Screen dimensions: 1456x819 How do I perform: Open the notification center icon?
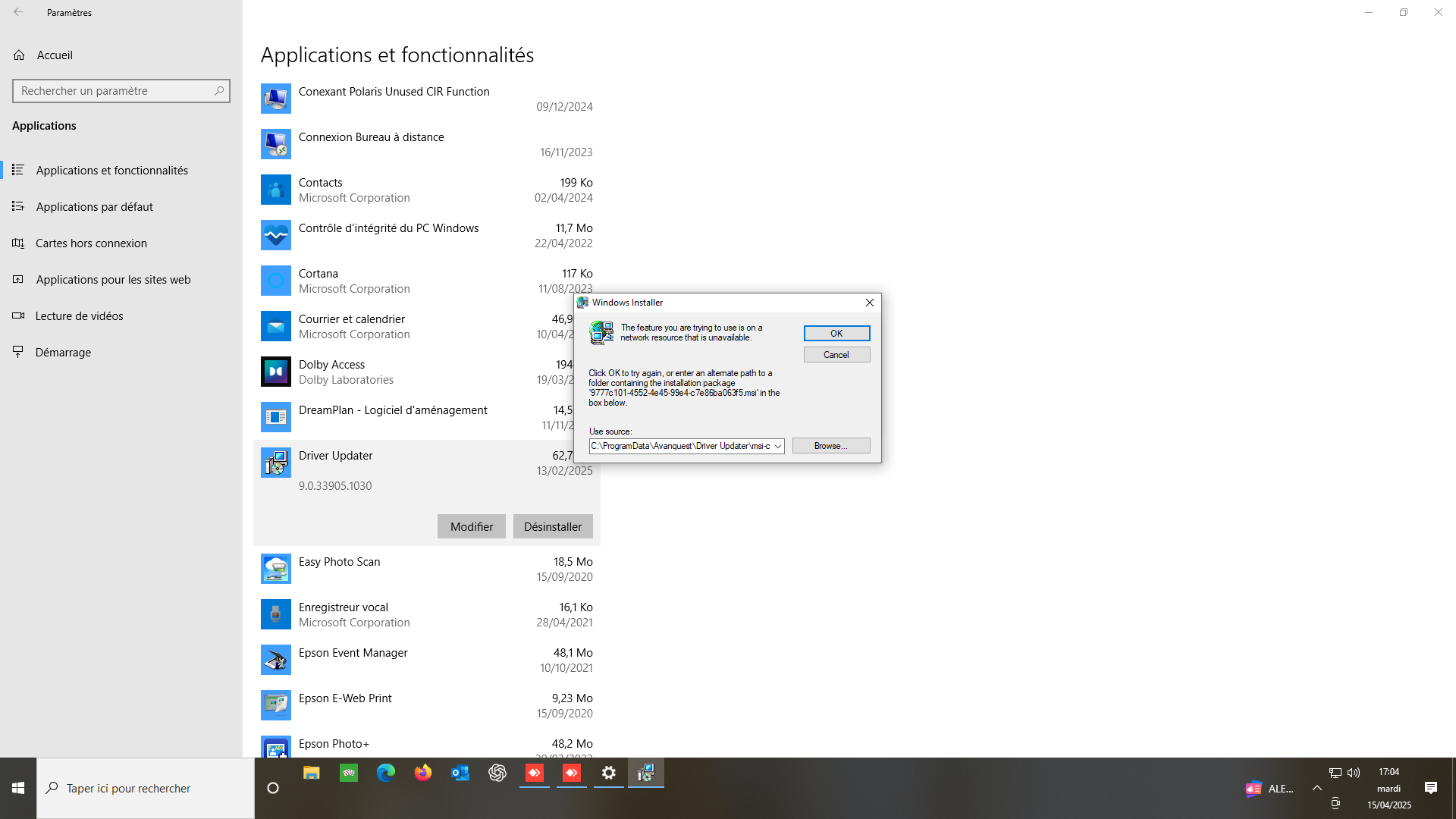point(1431,789)
